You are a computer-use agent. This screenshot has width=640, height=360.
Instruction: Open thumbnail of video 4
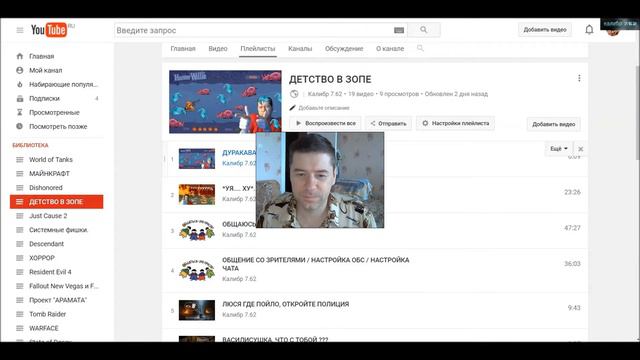197,270
